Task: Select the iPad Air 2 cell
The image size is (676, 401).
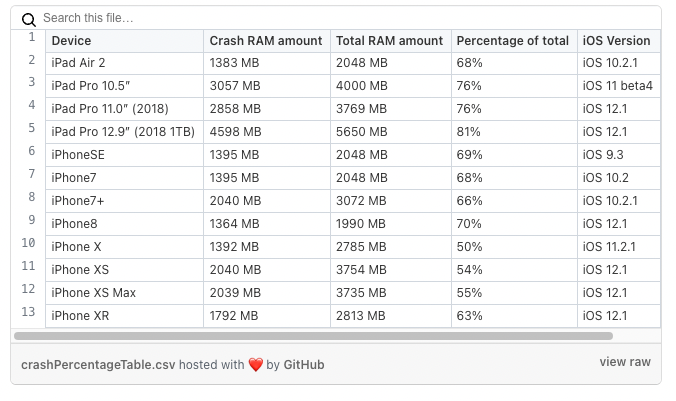Action: [124, 63]
